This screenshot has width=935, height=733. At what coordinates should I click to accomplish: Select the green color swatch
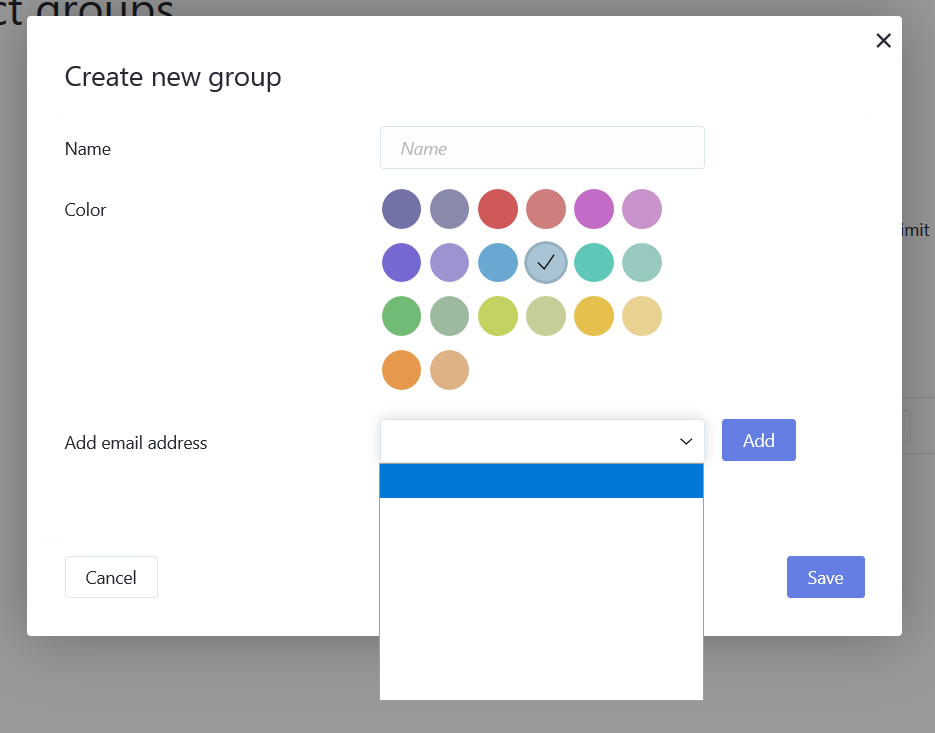coord(401,316)
